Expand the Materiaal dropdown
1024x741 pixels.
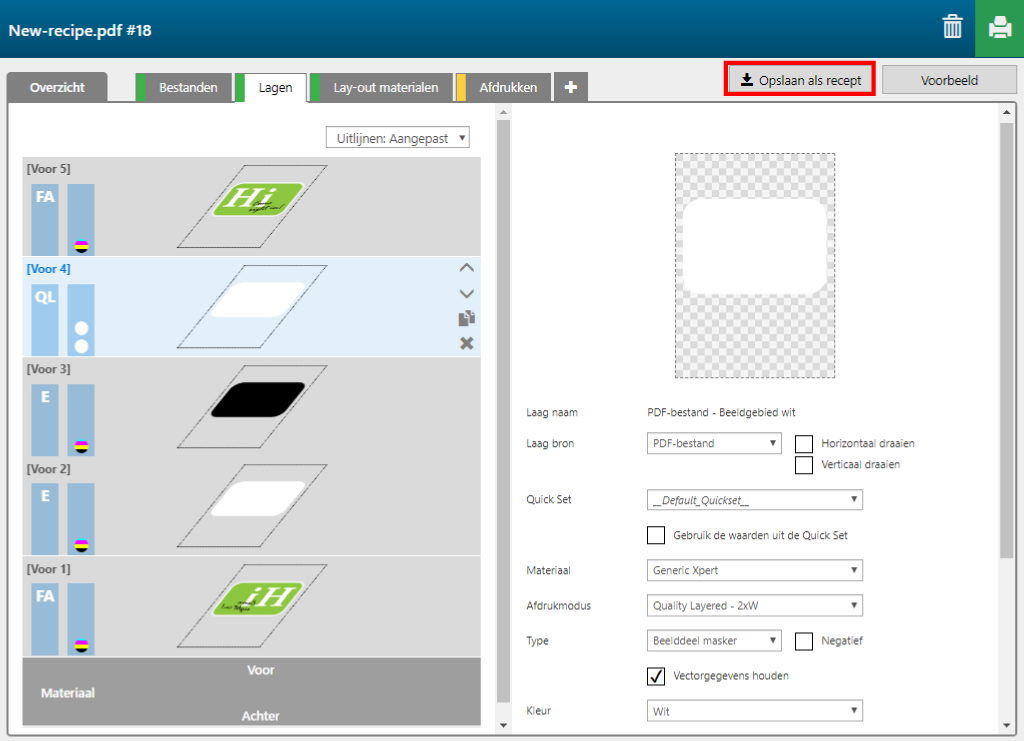[755, 571]
